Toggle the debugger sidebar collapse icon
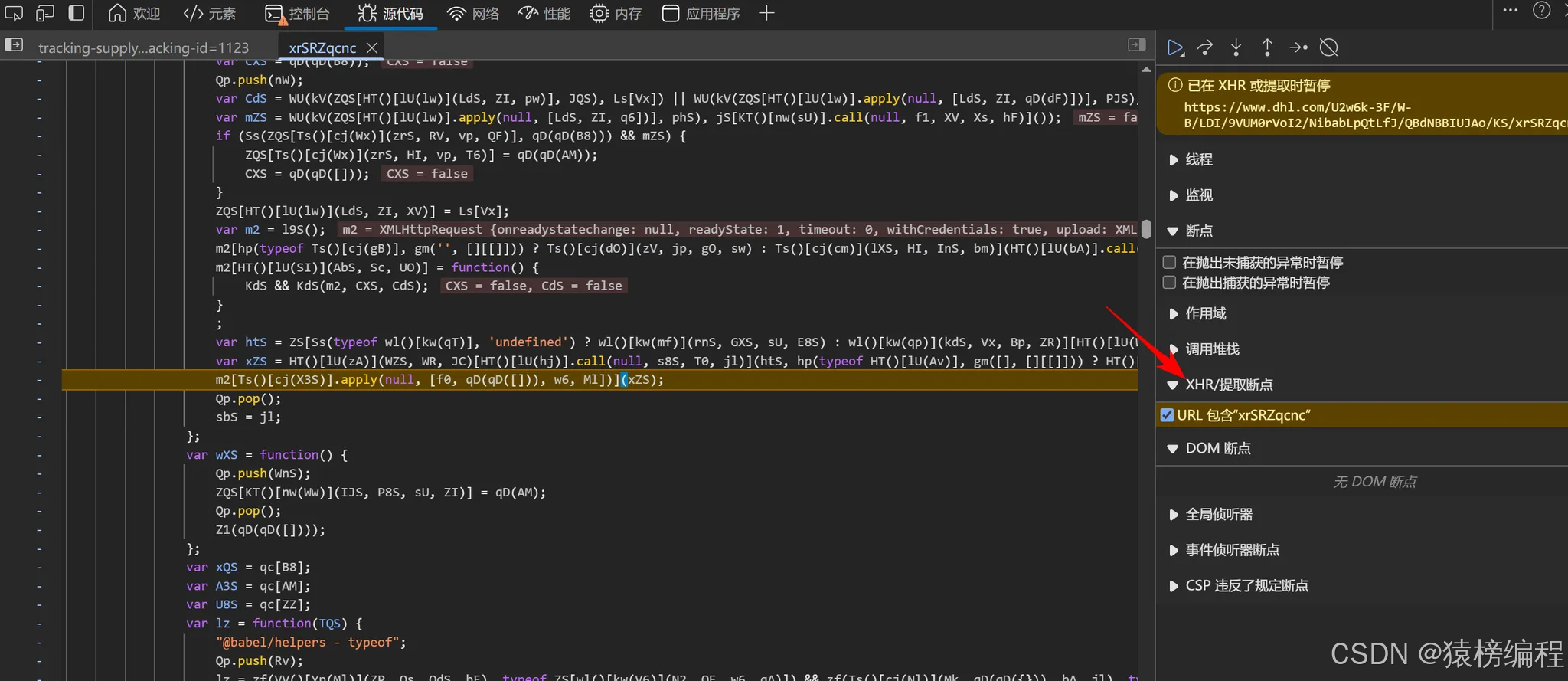The height and width of the screenshot is (681, 1568). [x=1137, y=45]
